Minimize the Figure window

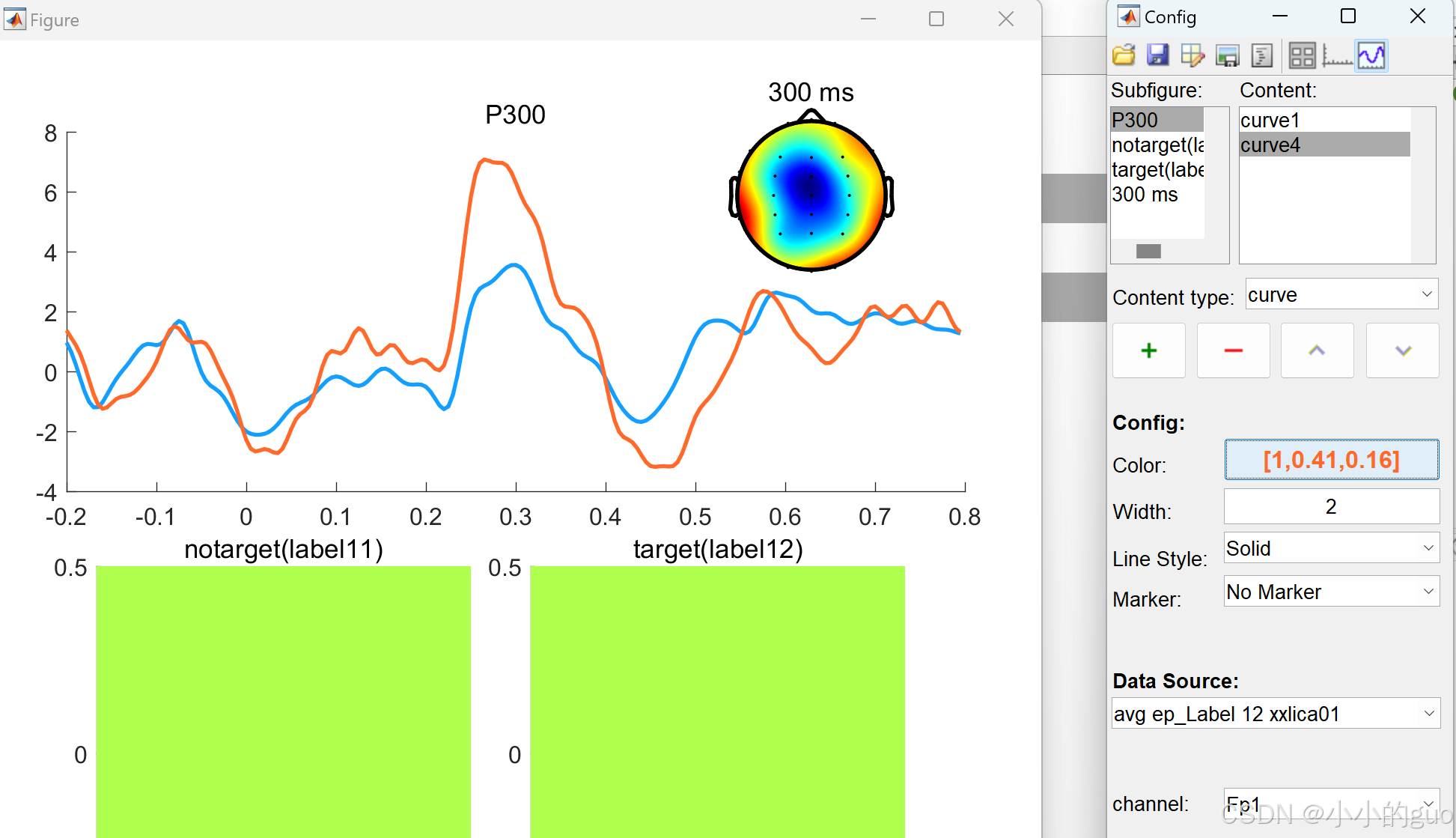(868, 19)
